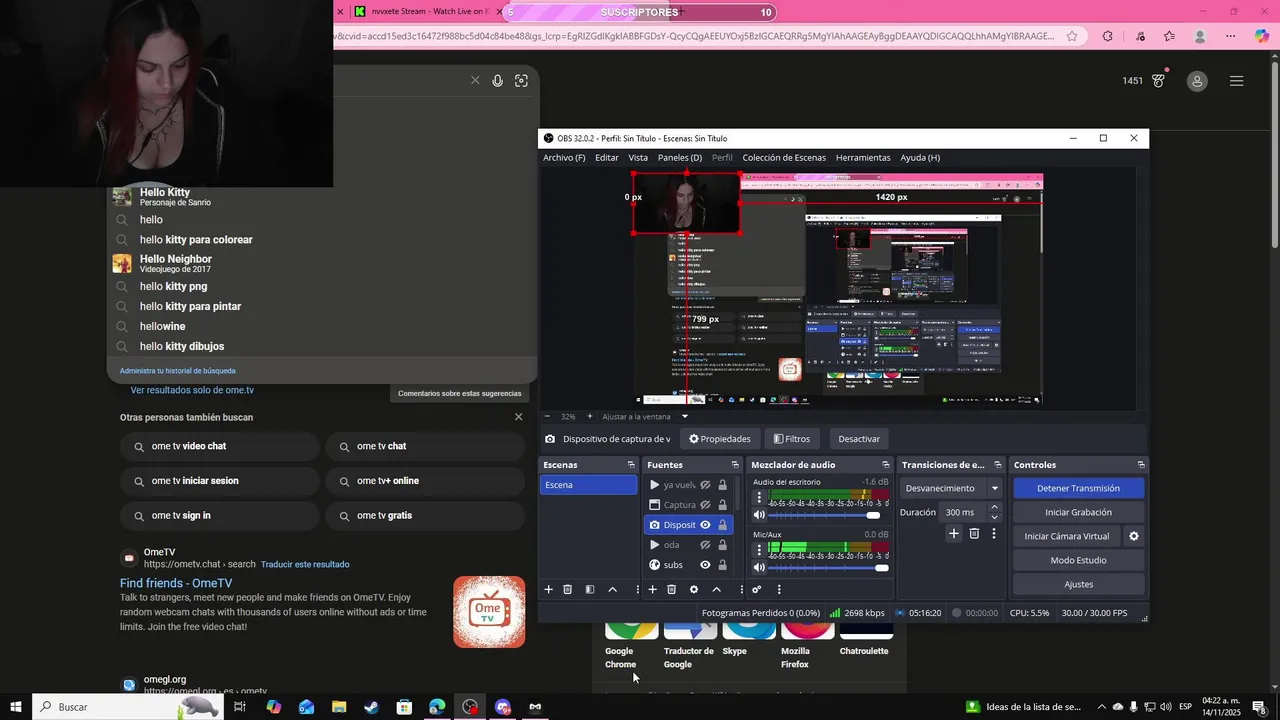Decrease Duración value with down arrow
This screenshot has width=1280, height=720.
(x=994, y=517)
